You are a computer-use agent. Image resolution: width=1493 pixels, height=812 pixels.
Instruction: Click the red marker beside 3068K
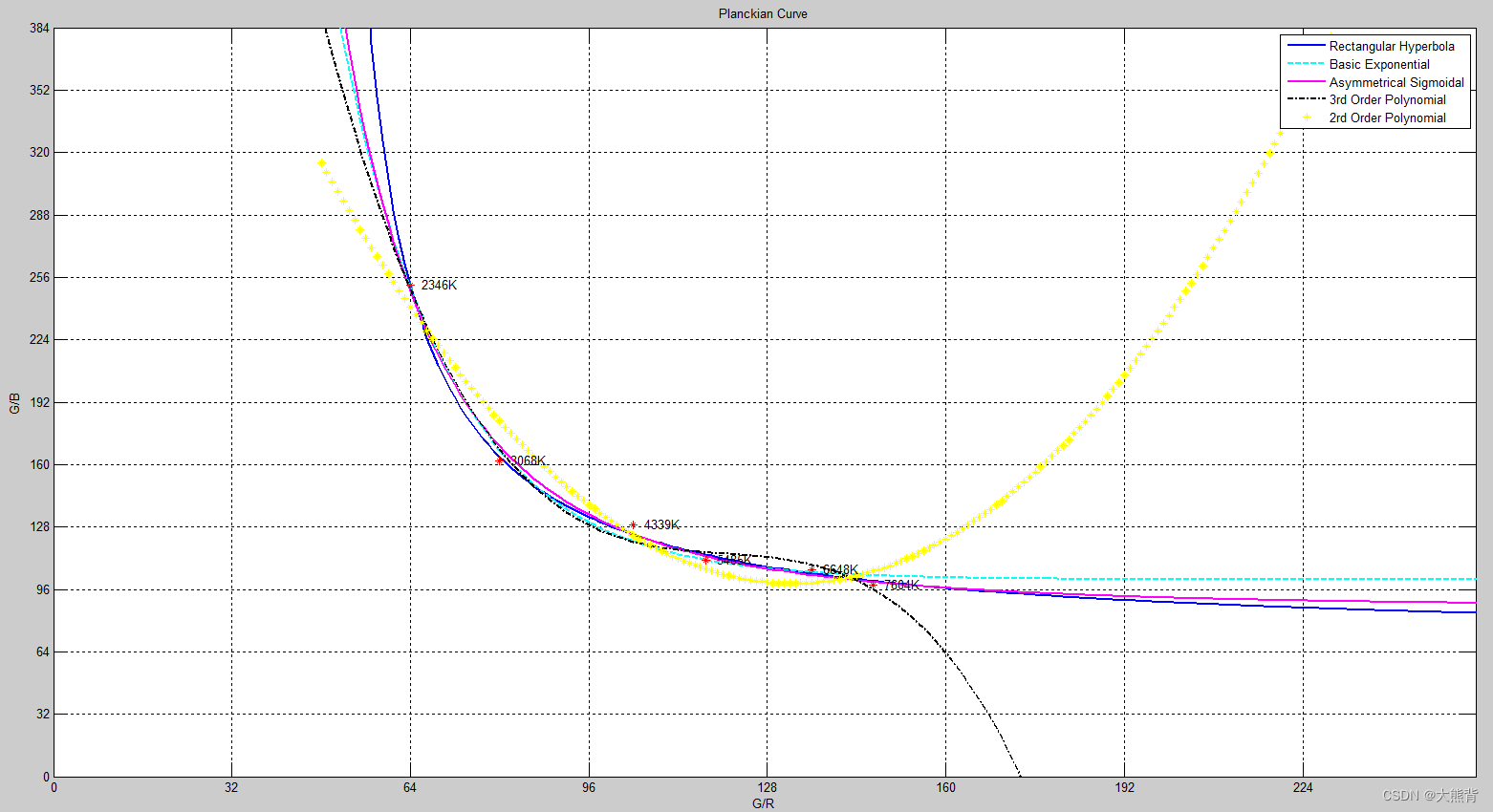click(499, 460)
